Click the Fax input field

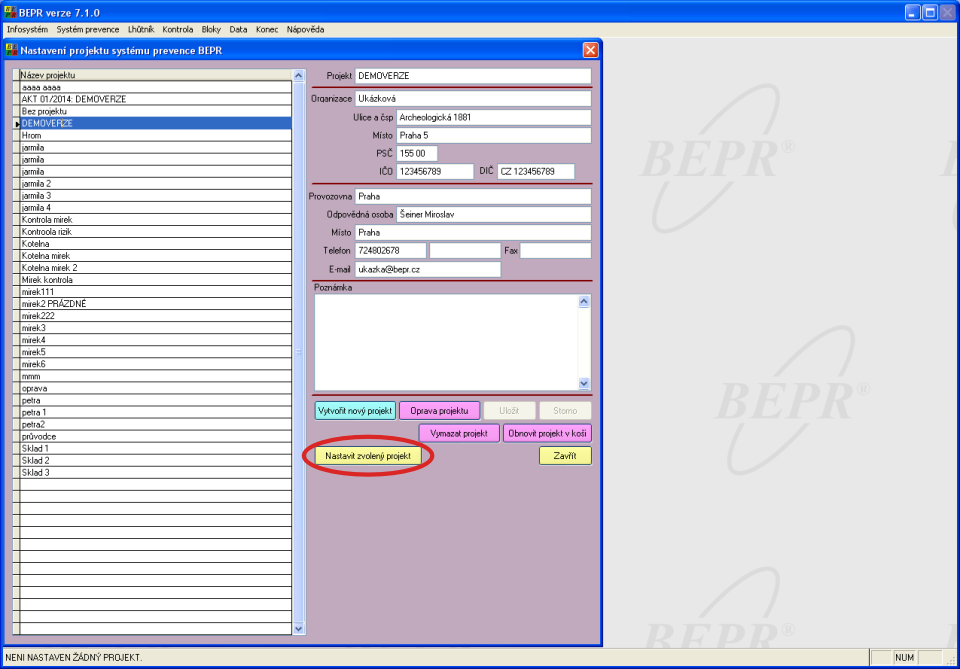tap(556, 251)
